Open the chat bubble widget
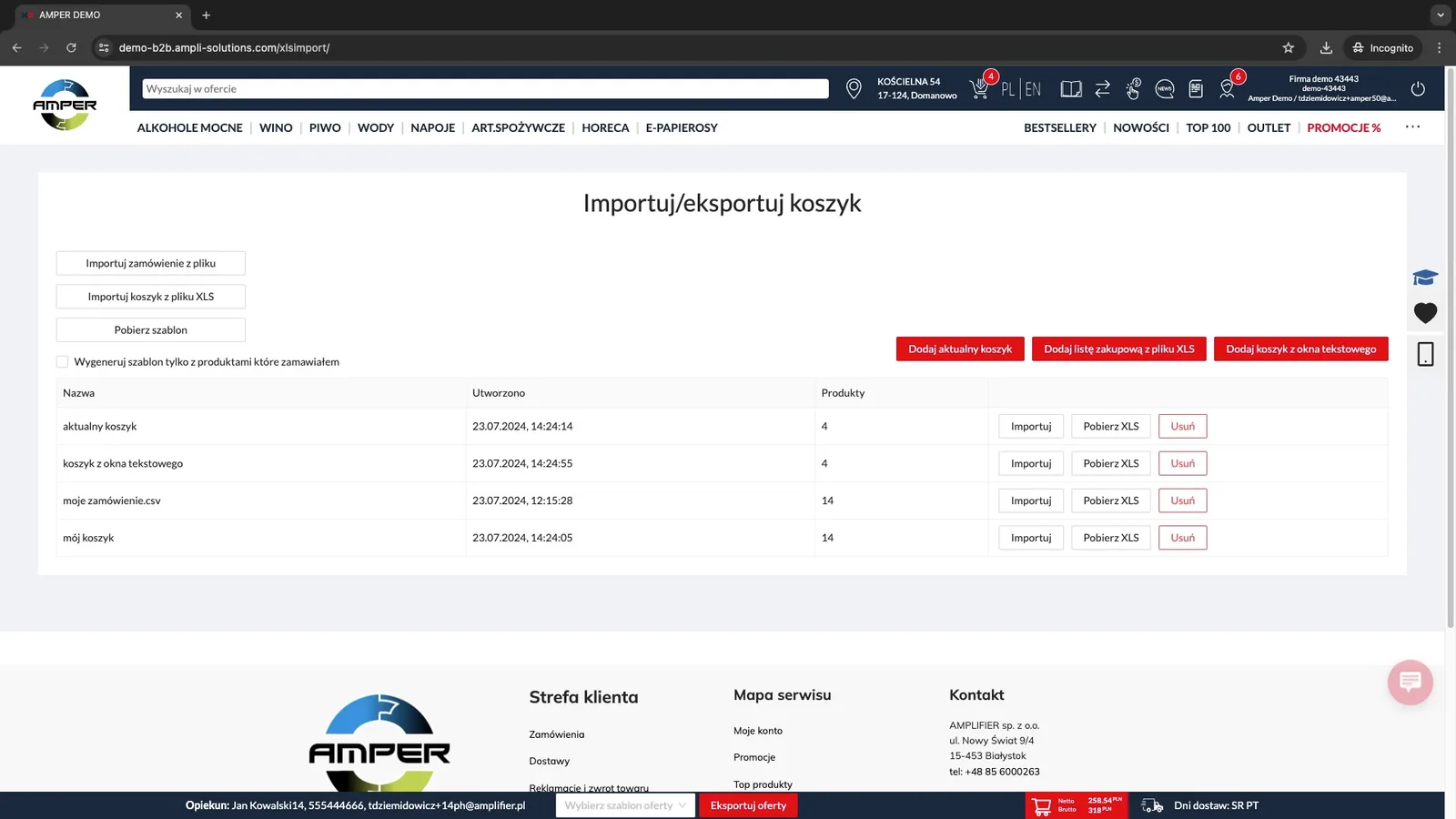 (x=1410, y=682)
